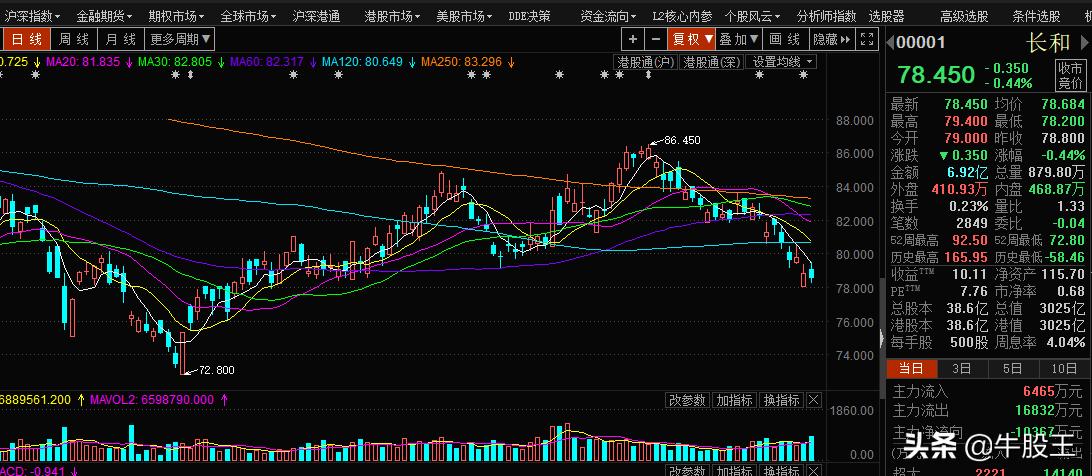Viewport: 1092px width, 476px height.
Task: Click the MAVOL2 up-arrow indicator
Action: coord(225,399)
